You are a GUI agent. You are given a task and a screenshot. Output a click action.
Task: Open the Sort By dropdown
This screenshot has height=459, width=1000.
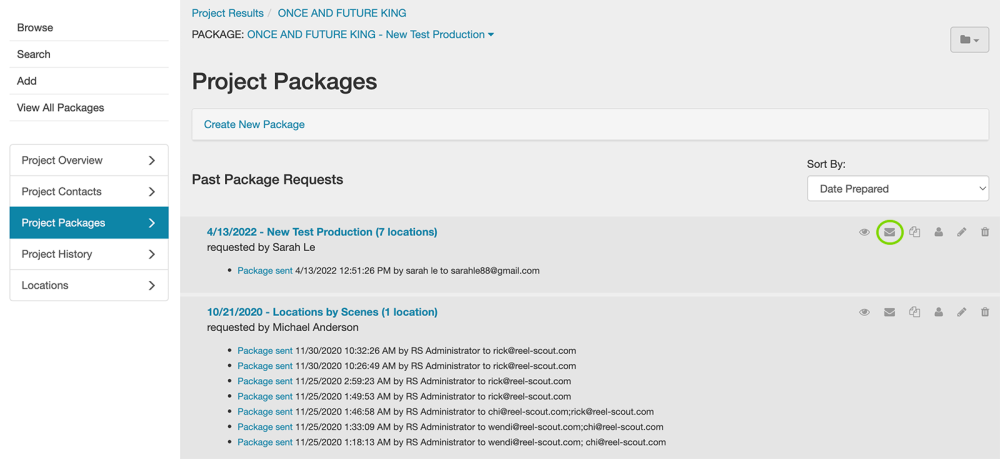click(x=897, y=188)
